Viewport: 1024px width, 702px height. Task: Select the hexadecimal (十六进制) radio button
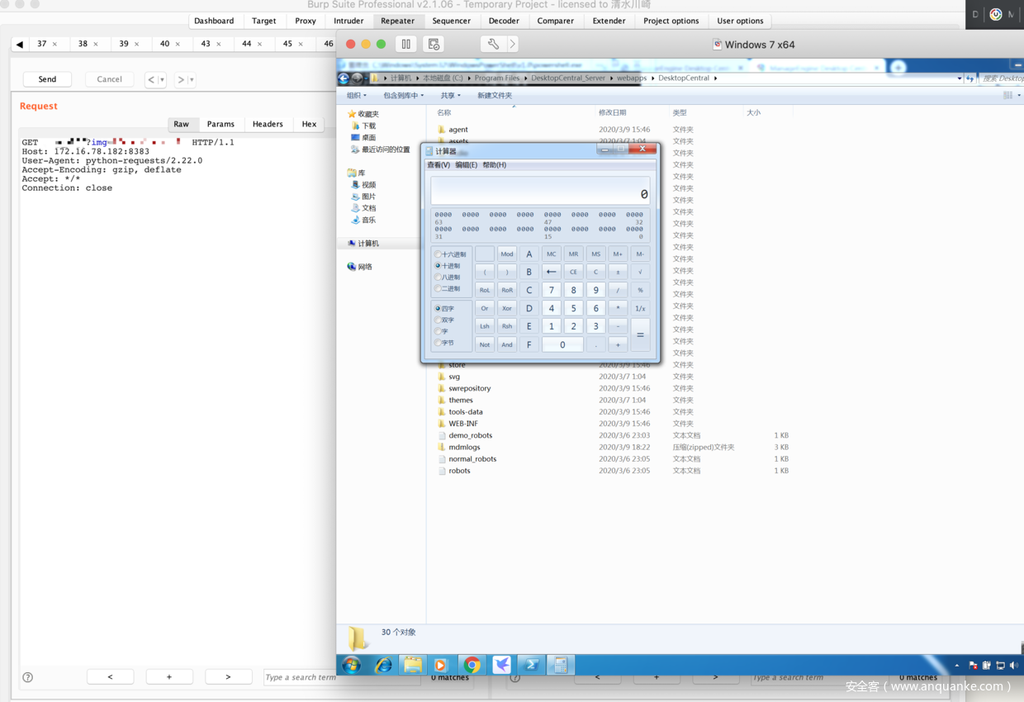438,255
